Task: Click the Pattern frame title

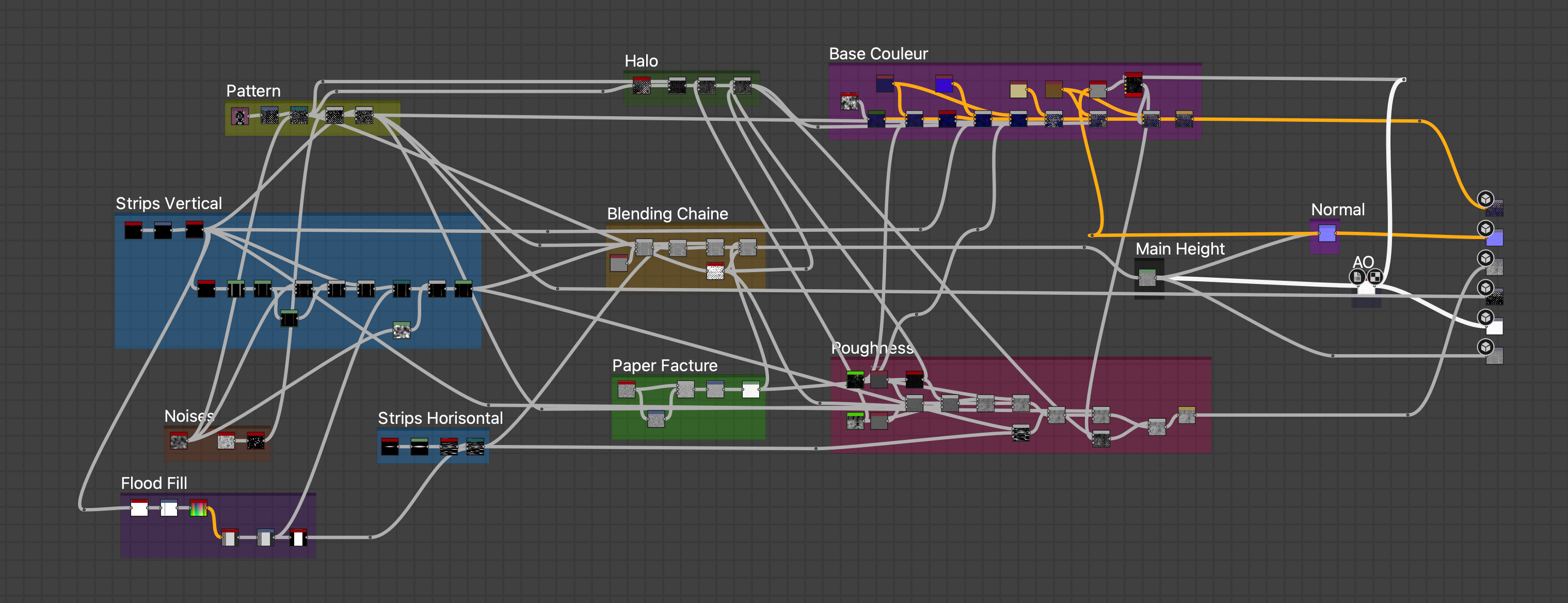Action: point(253,91)
